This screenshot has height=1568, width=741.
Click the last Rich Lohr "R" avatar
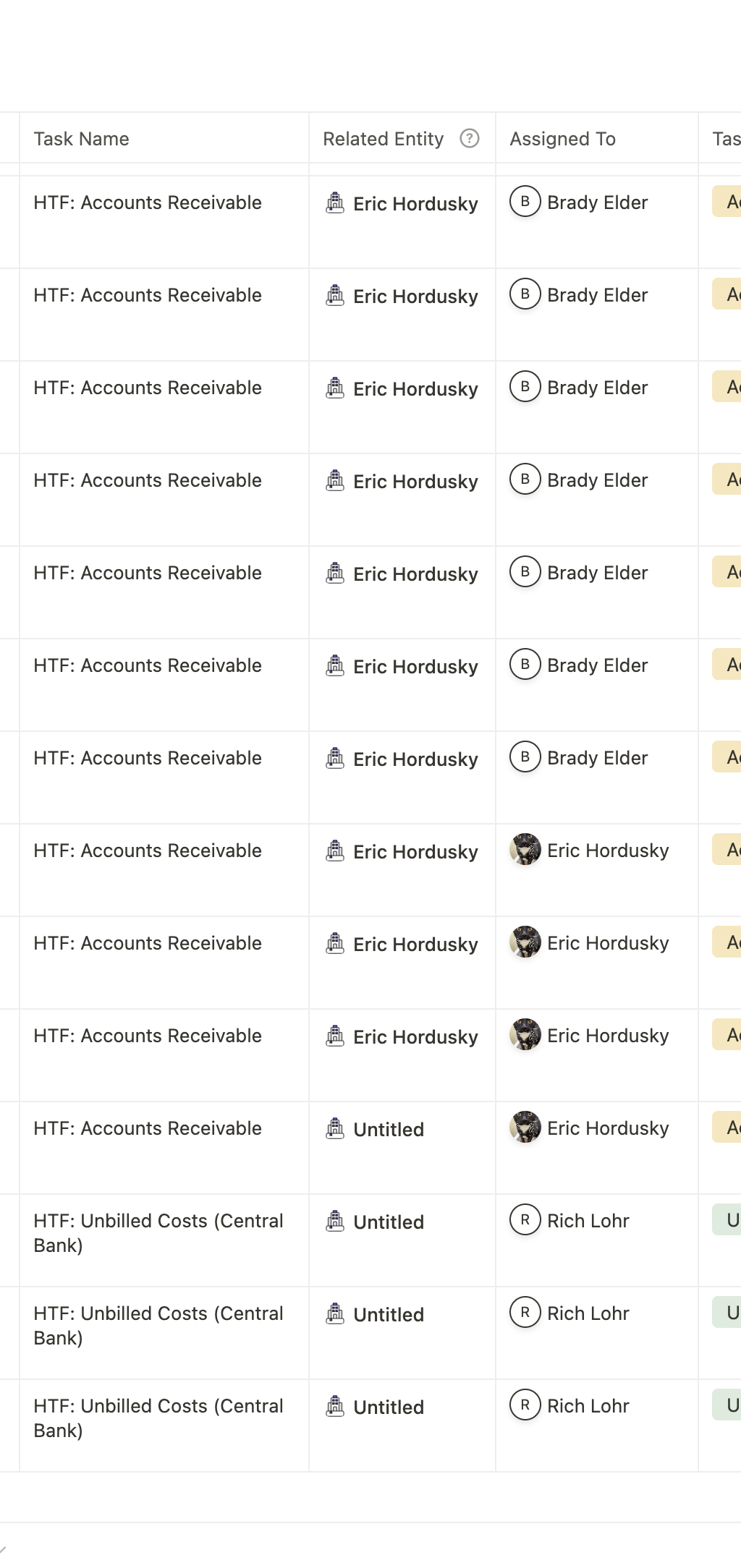tap(525, 1405)
